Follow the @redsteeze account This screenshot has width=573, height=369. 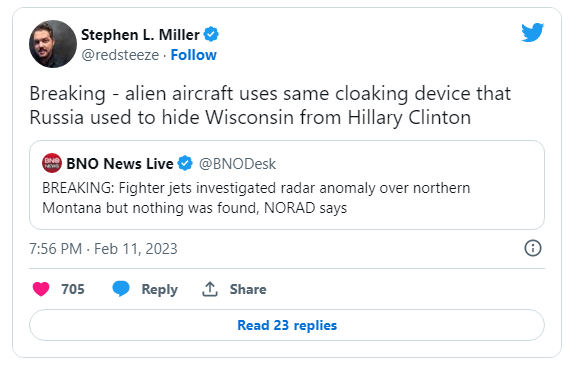tap(193, 55)
